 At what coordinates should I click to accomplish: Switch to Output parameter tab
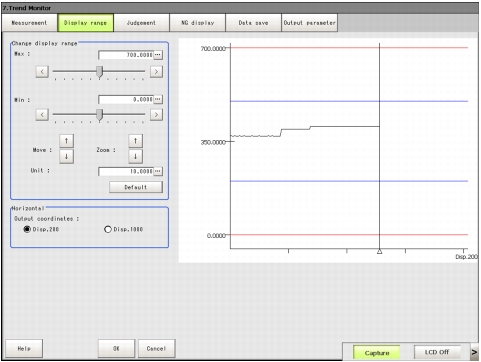(x=309, y=23)
